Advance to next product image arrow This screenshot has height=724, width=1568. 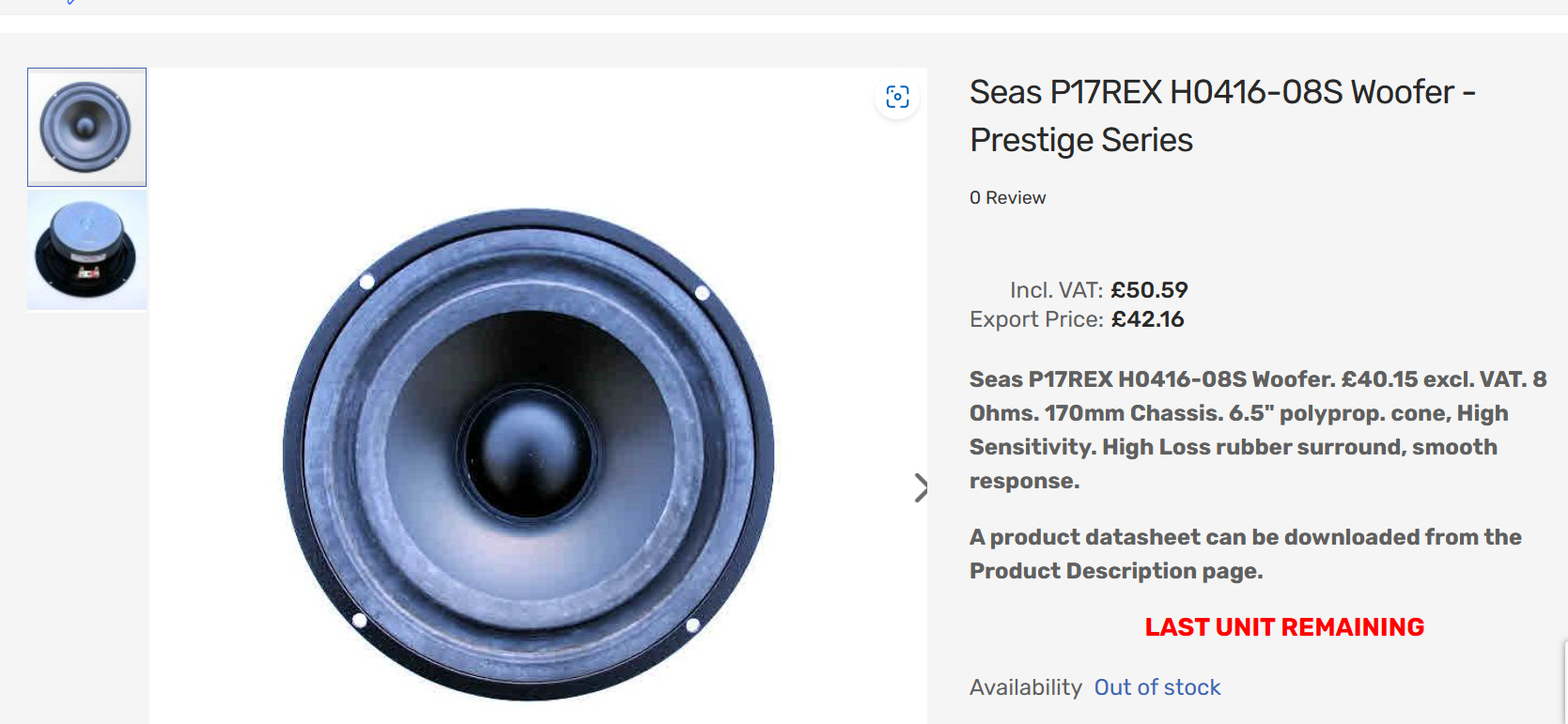(x=920, y=487)
